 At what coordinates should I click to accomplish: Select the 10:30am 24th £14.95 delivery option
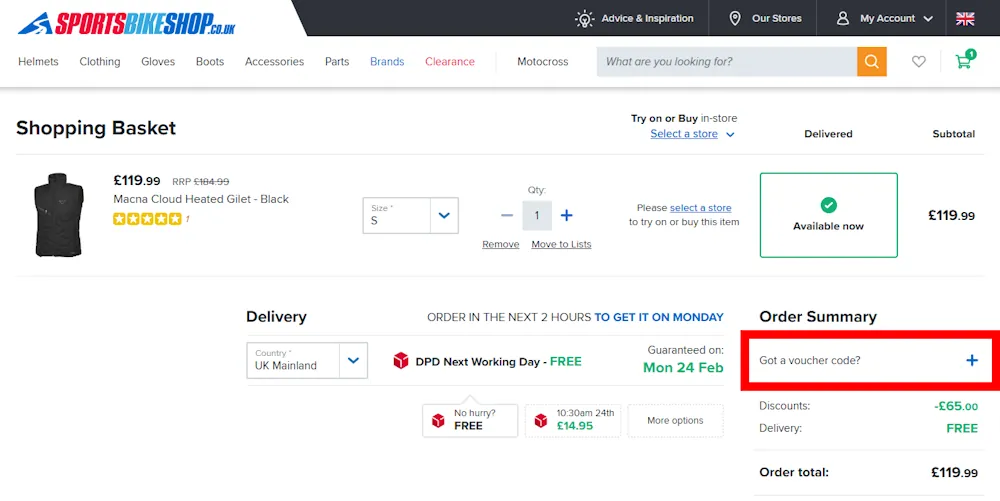point(573,421)
